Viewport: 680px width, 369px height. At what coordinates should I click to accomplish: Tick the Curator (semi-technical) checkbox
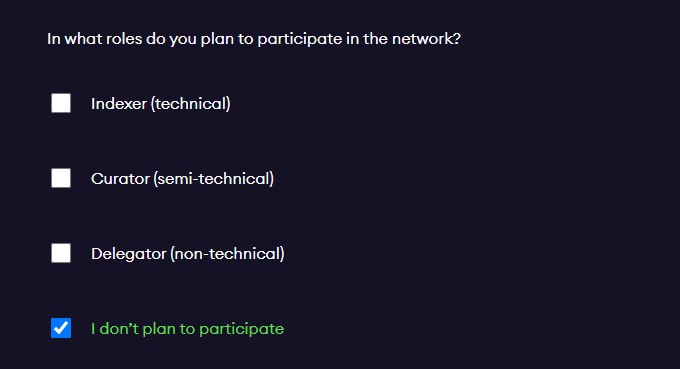point(61,178)
